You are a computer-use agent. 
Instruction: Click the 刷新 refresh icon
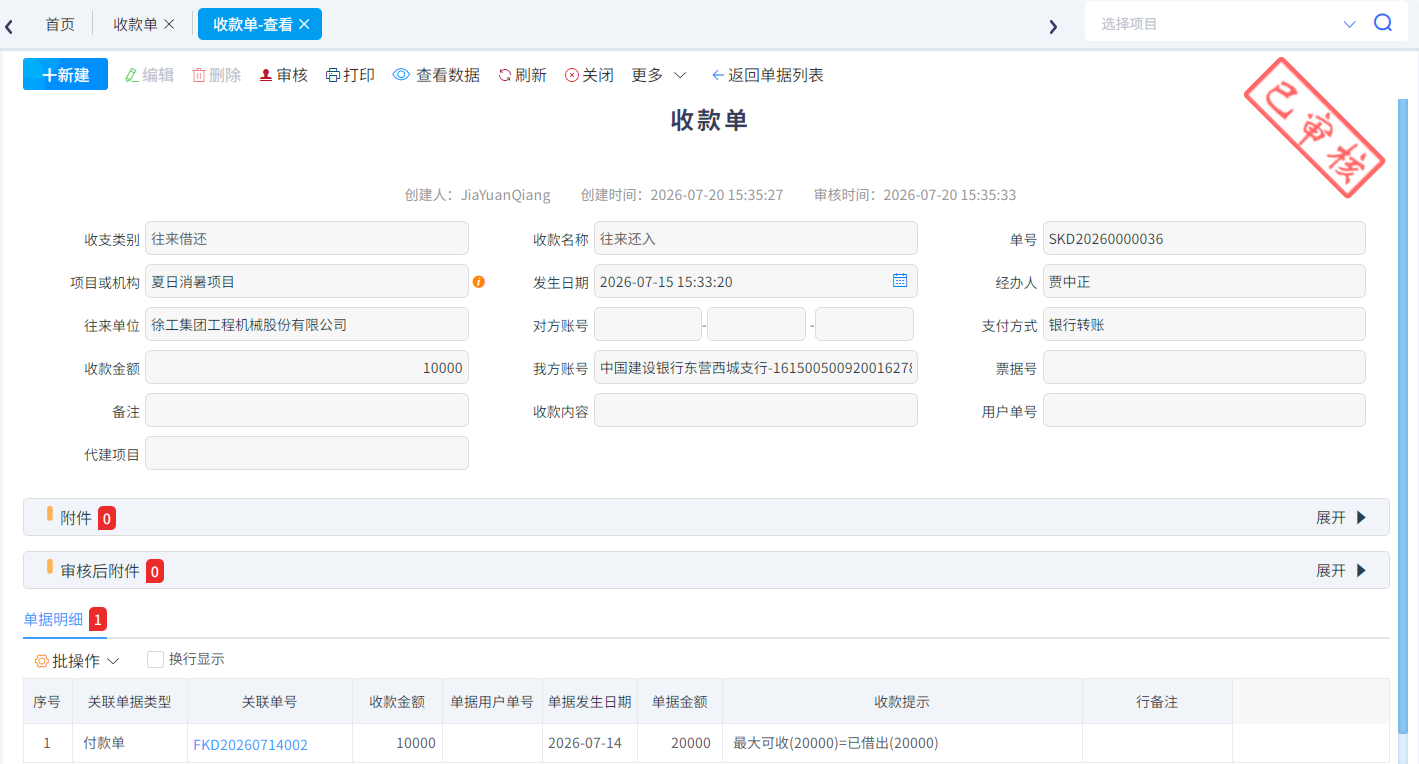[x=505, y=75]
